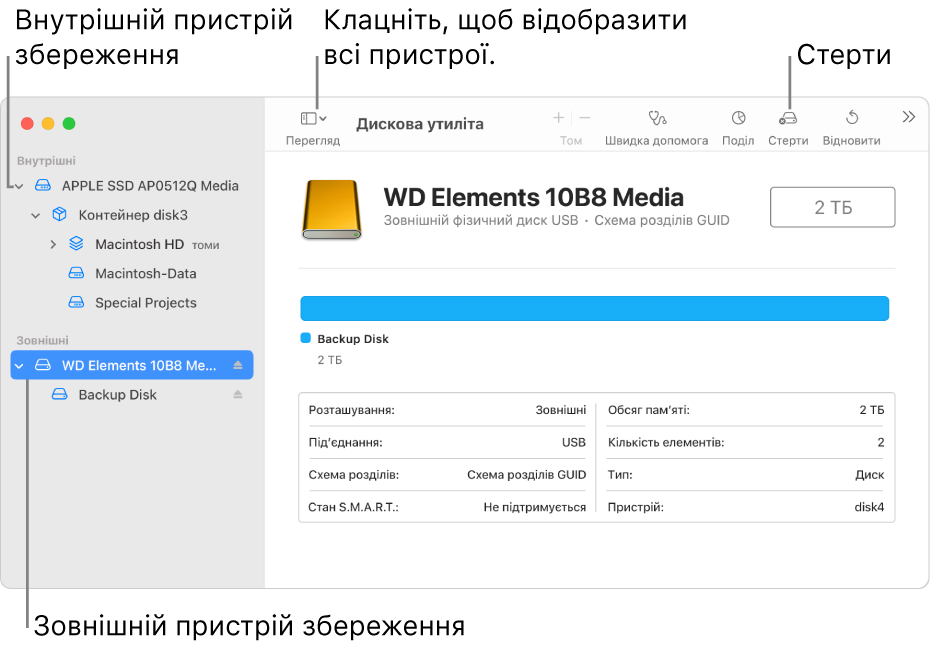Click the large orange external drive image

tap(331, 210)
